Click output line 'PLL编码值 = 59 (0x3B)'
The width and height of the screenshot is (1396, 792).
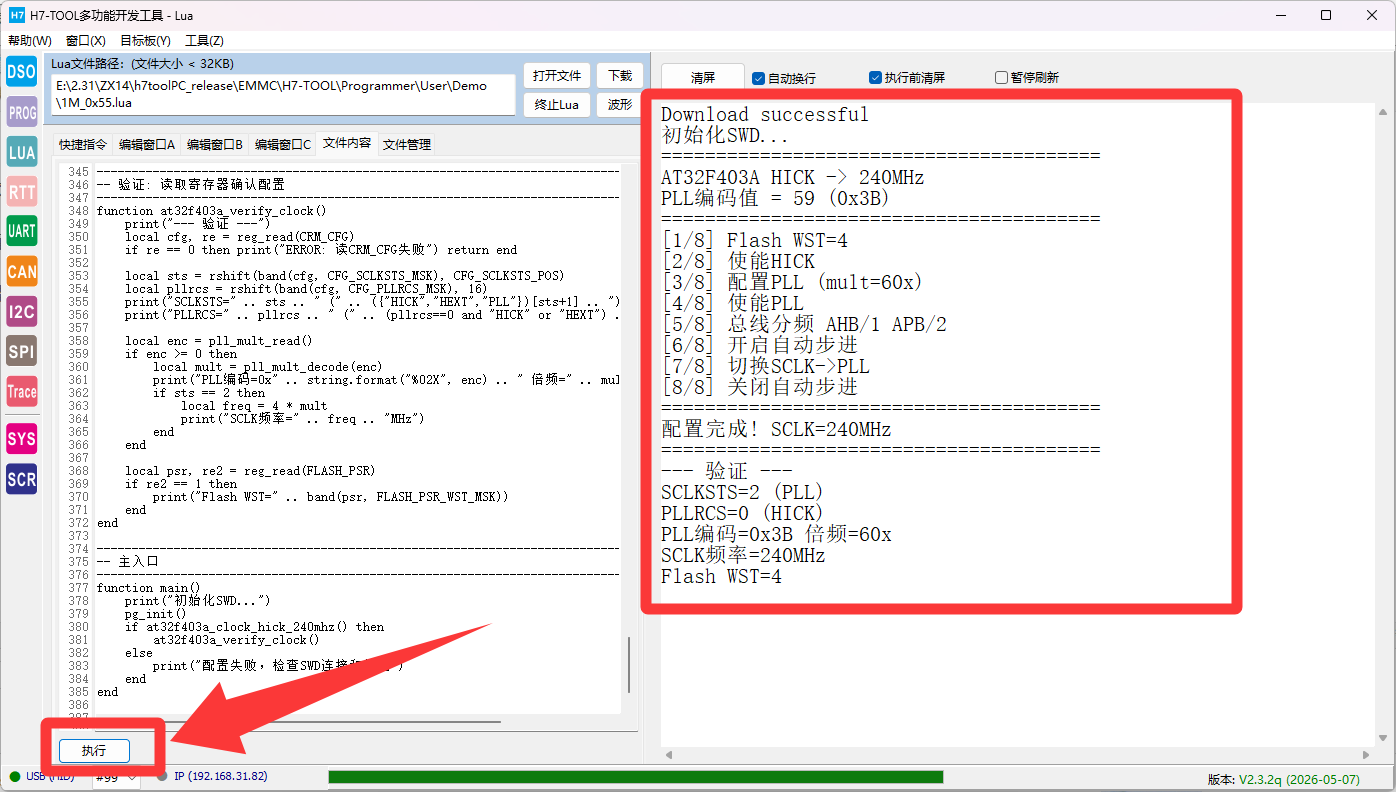[x=776, y=199]
